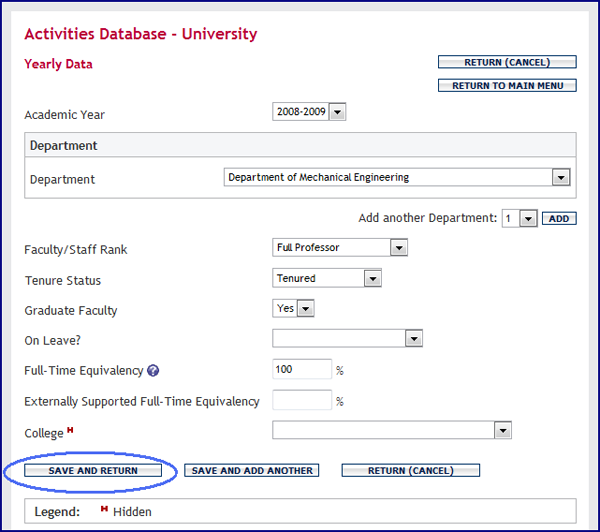
Task: Click the 'Graduate Faculty' label
Action: click(x=71, y=311)
